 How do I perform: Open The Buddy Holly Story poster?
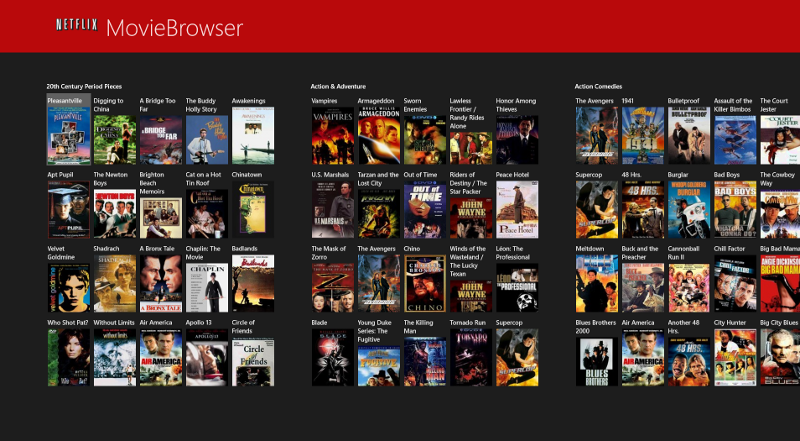pos(207,139)
